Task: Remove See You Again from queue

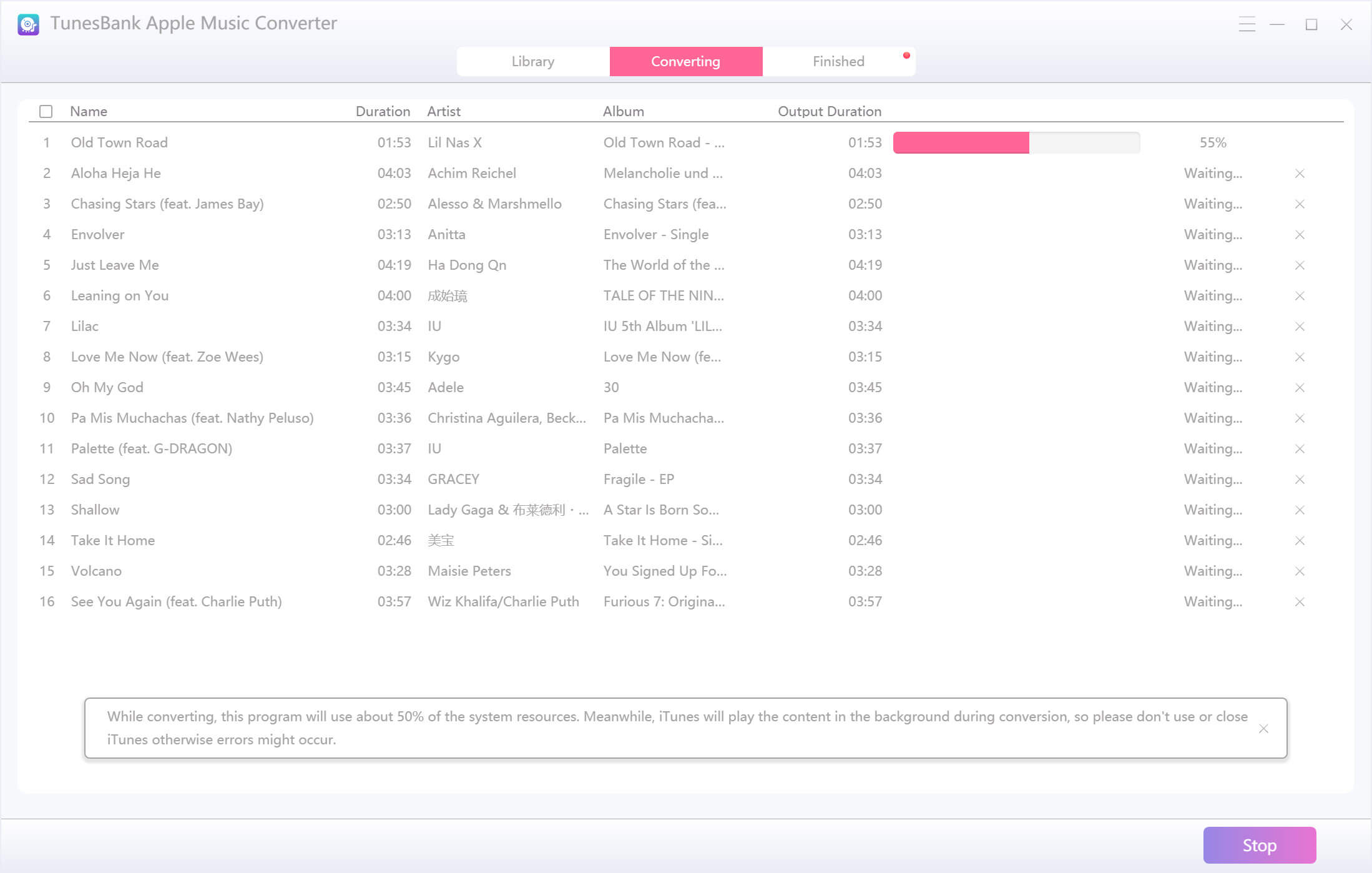Action: (1300, 601)
